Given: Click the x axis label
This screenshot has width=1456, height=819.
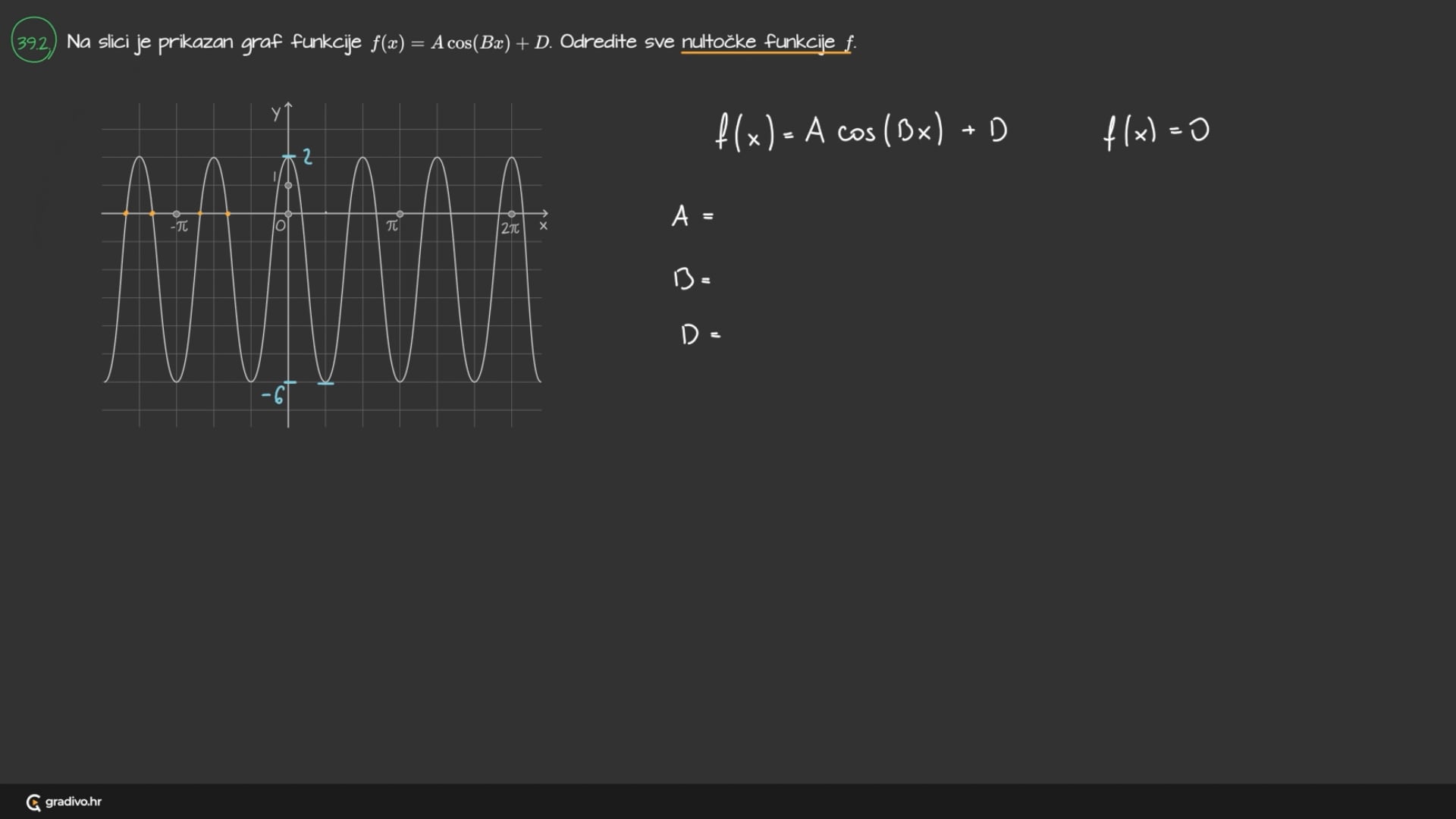Looking at the screenshot, I should pos(543,226).
